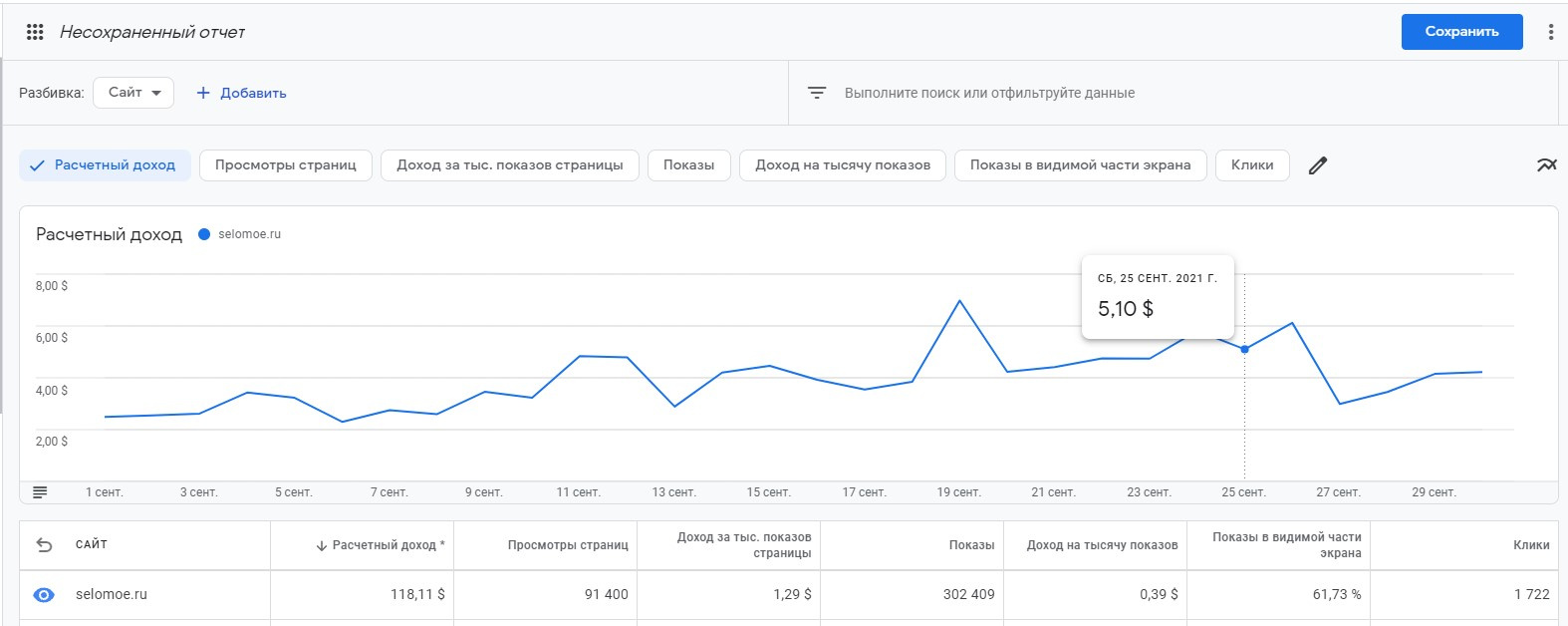This screenshot has height=626, width=1568.
Task: Select the Доход на тысячу показов tab
Action: (x=842, y=165)
